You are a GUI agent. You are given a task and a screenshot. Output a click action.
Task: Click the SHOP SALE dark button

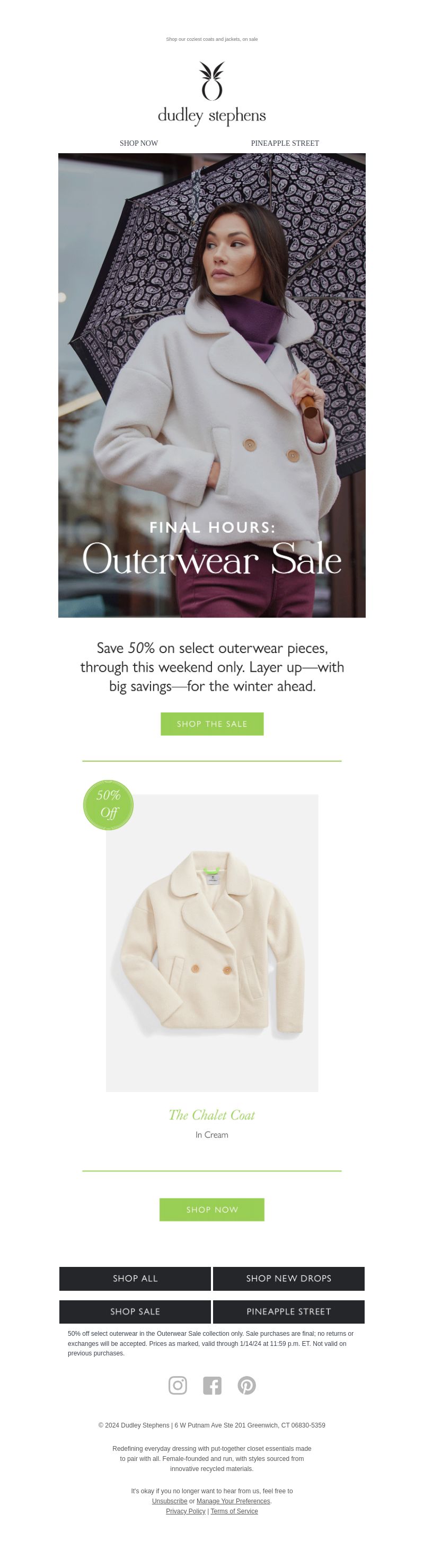pyautogui.click(x=135, y=1311)
